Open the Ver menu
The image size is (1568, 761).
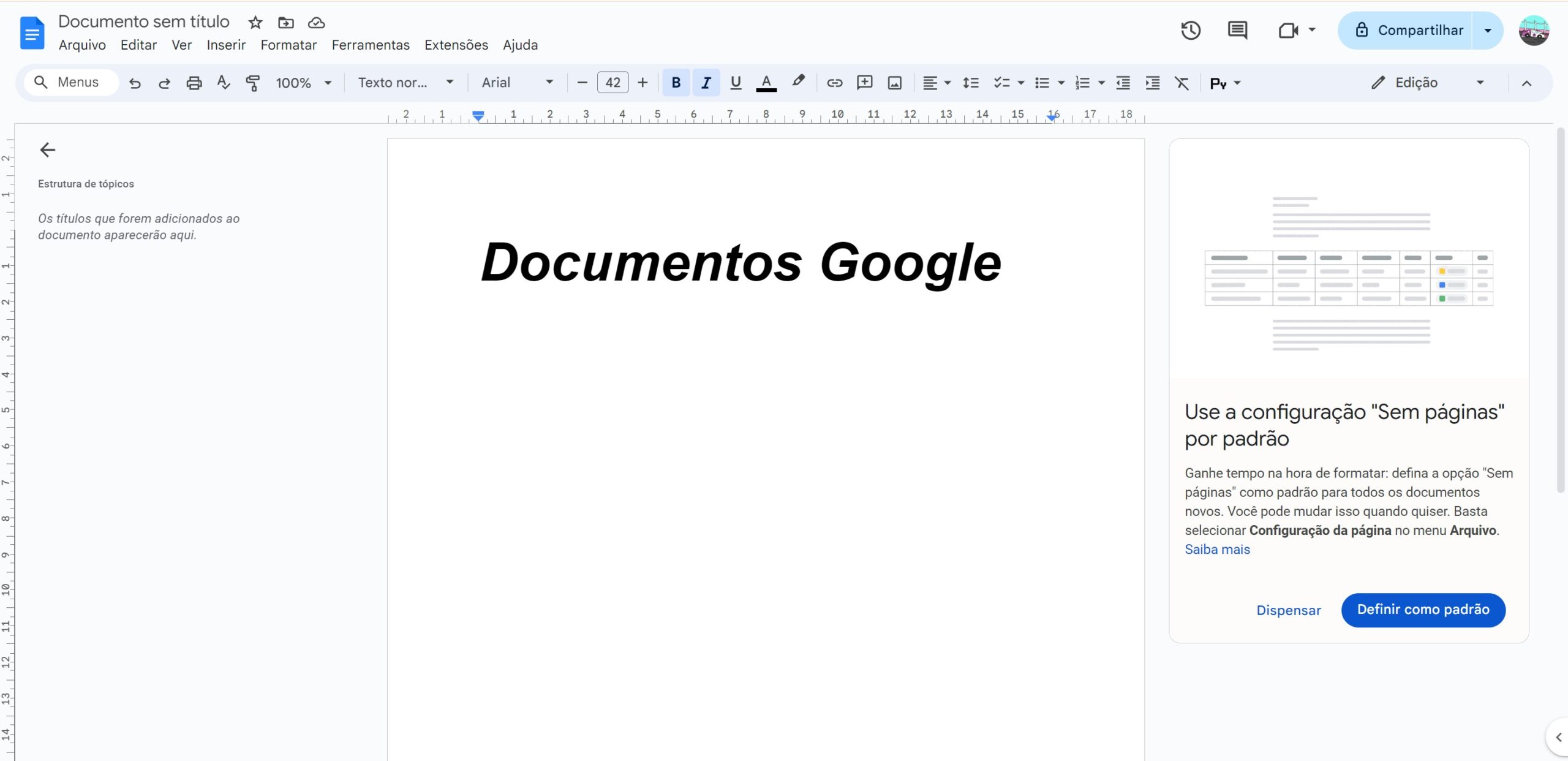[x=181, y=45]
